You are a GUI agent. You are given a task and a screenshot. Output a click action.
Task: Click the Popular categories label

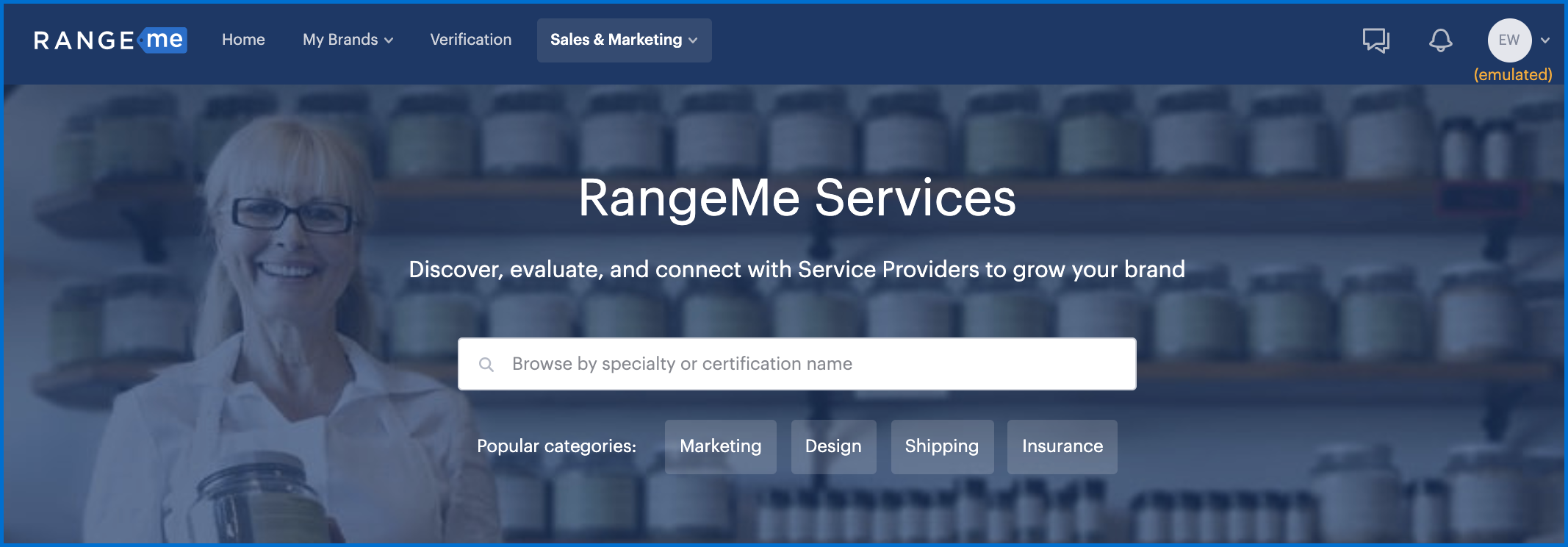point(556,446)
